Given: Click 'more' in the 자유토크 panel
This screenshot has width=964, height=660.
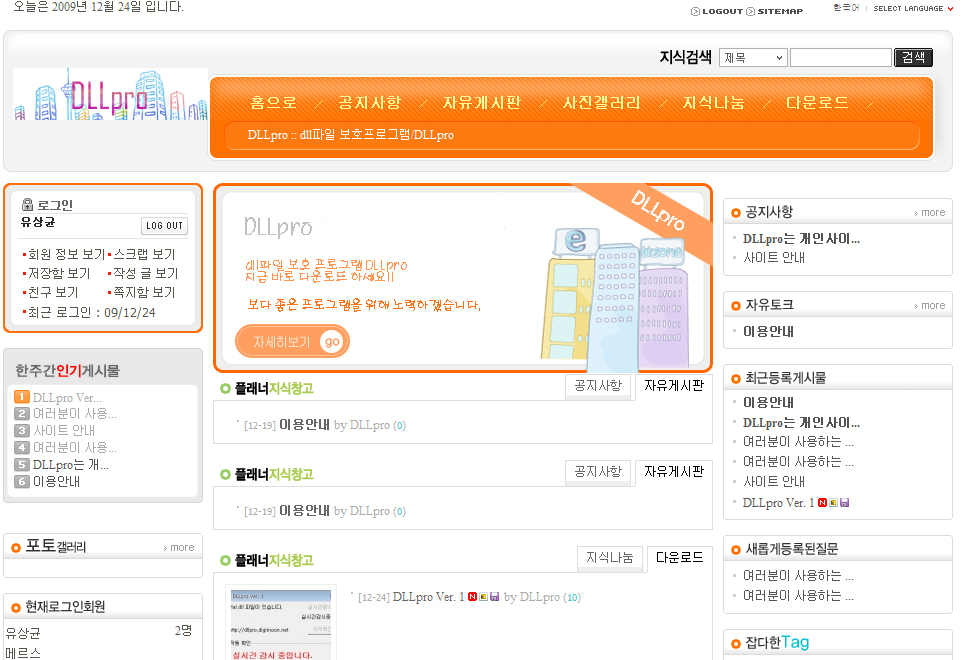Looking at the screenshot, I should (x=930, y=305).
